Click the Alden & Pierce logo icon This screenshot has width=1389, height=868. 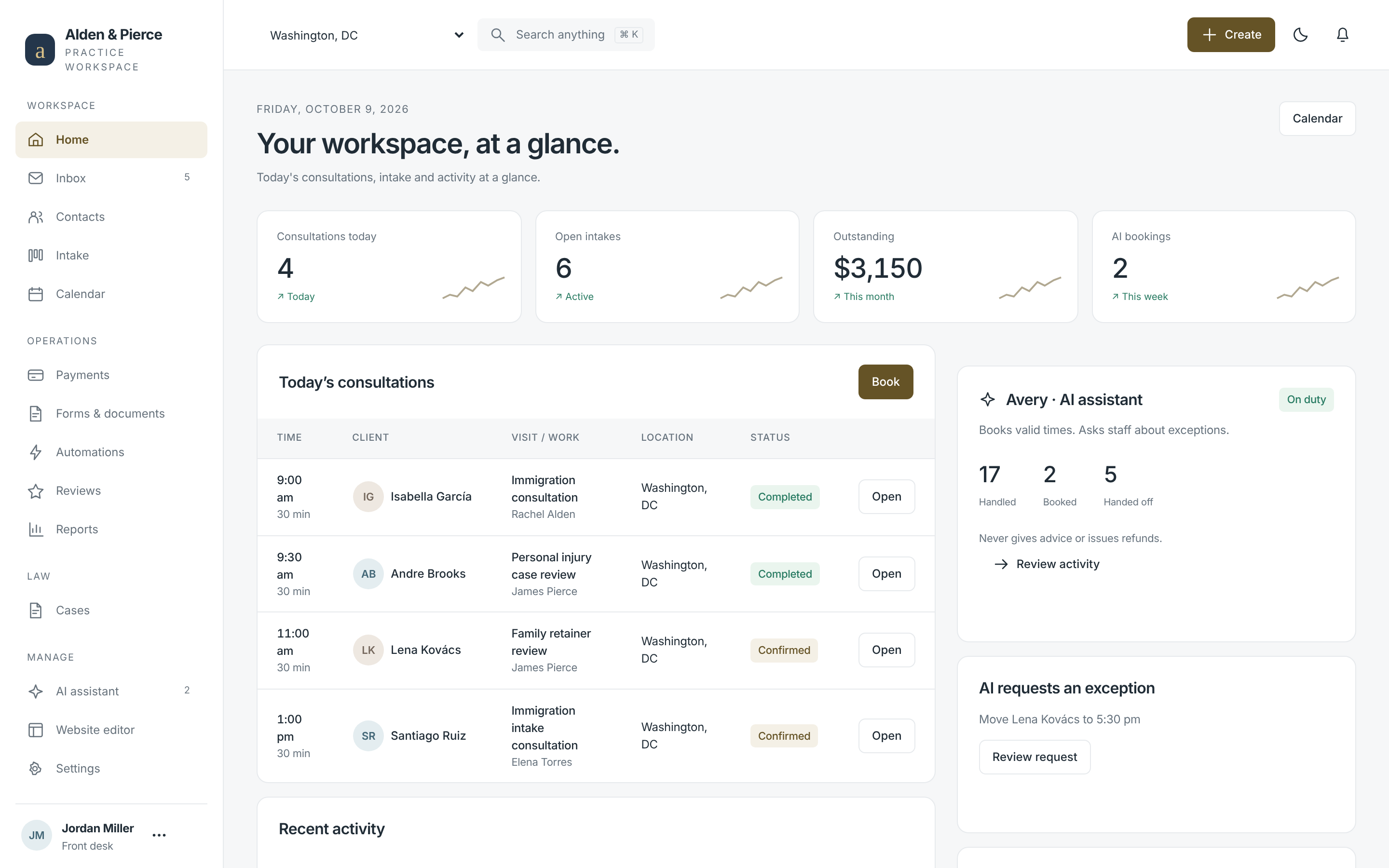click(40, 50)
